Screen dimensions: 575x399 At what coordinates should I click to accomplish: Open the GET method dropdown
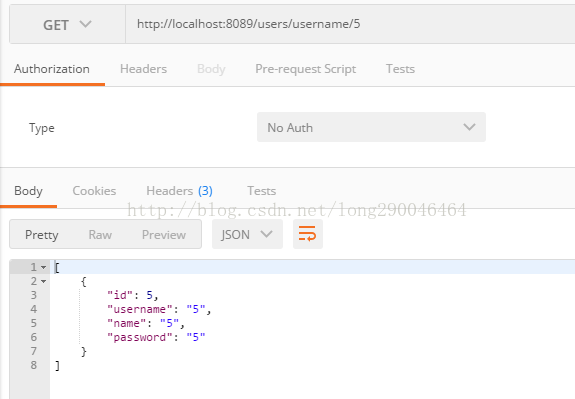(x=67, y=25)
